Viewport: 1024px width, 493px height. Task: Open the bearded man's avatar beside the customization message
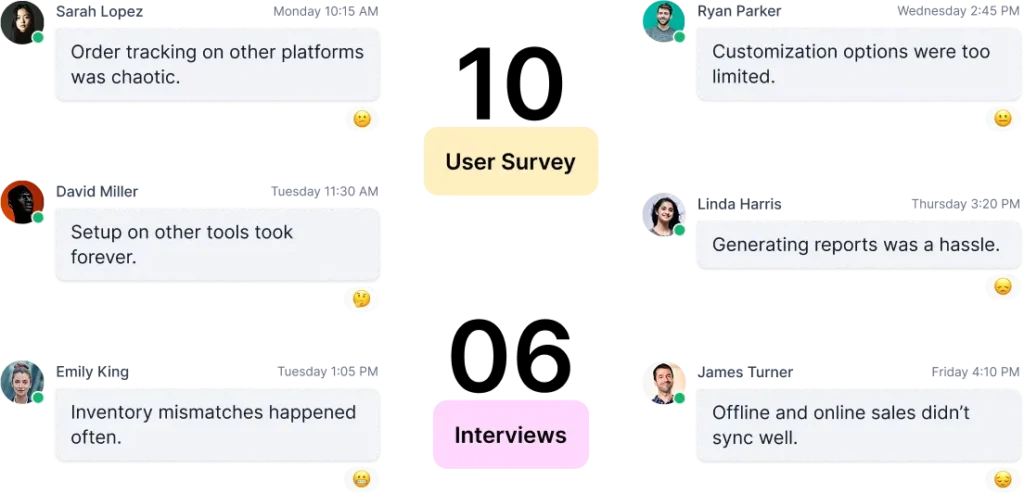663,22
